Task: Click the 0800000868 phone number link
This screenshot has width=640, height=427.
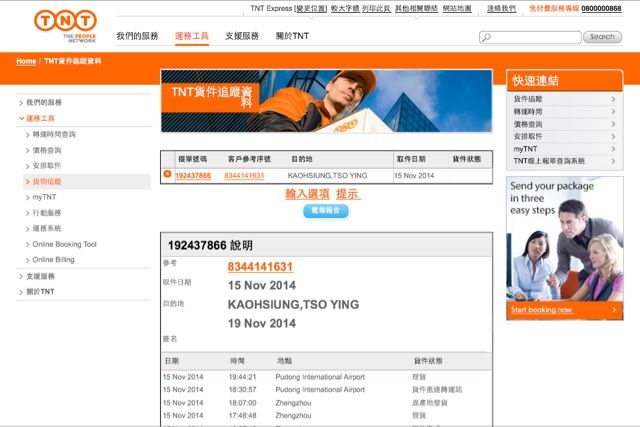Action: pyautogui.click(x=601, y=9)
